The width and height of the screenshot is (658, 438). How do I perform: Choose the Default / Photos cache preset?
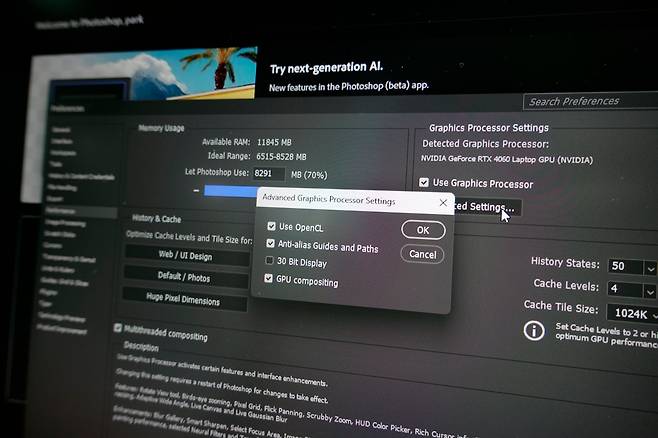tap(184, 277)
